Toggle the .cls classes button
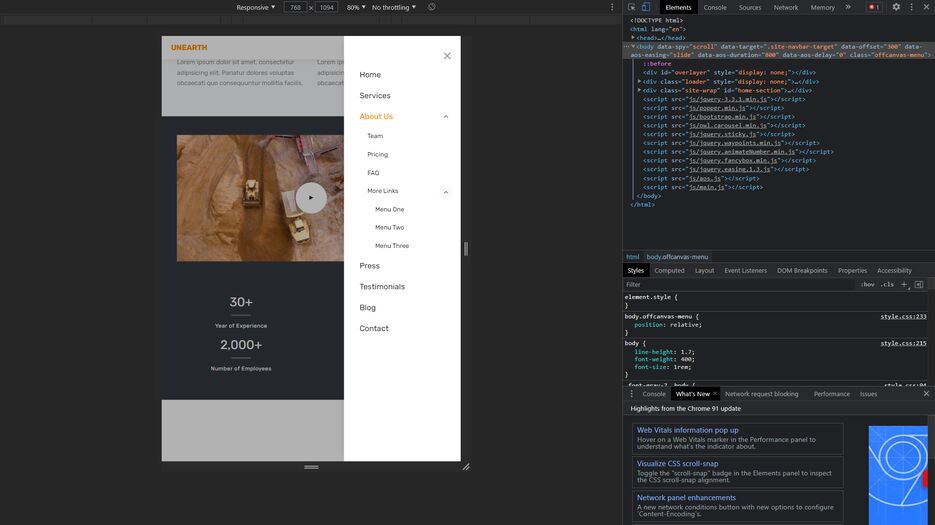 888,285
